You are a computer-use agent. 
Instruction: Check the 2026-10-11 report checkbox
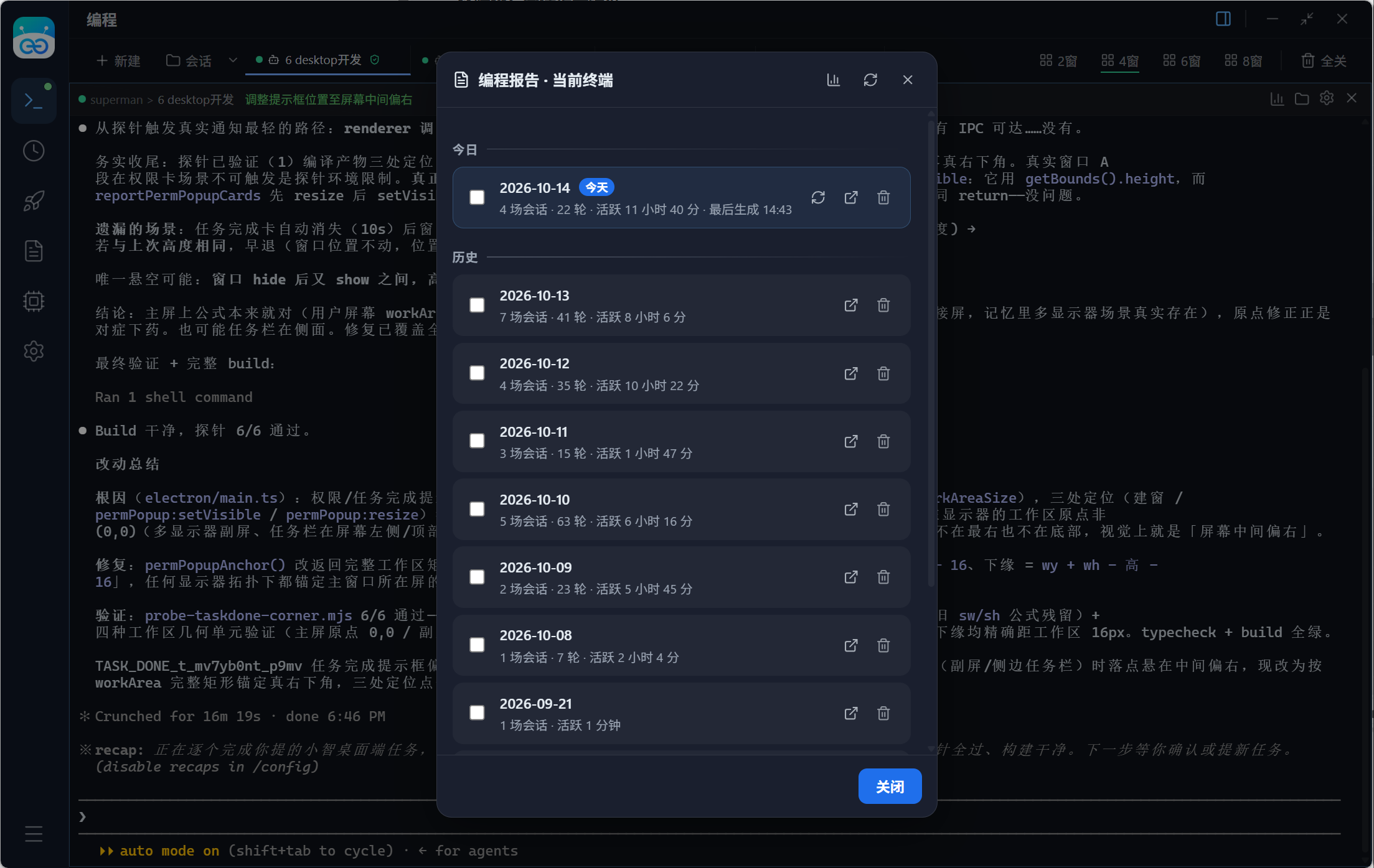pos(477,441)
